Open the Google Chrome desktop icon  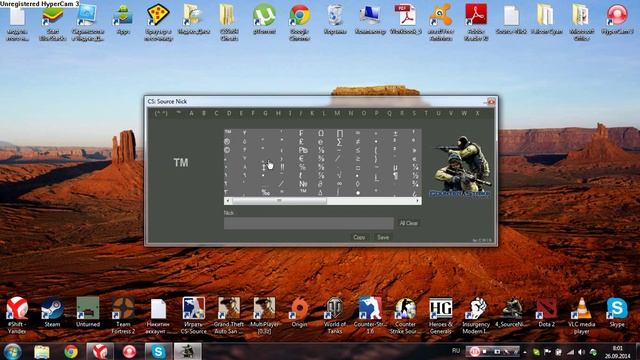click(x=300, y=22)
